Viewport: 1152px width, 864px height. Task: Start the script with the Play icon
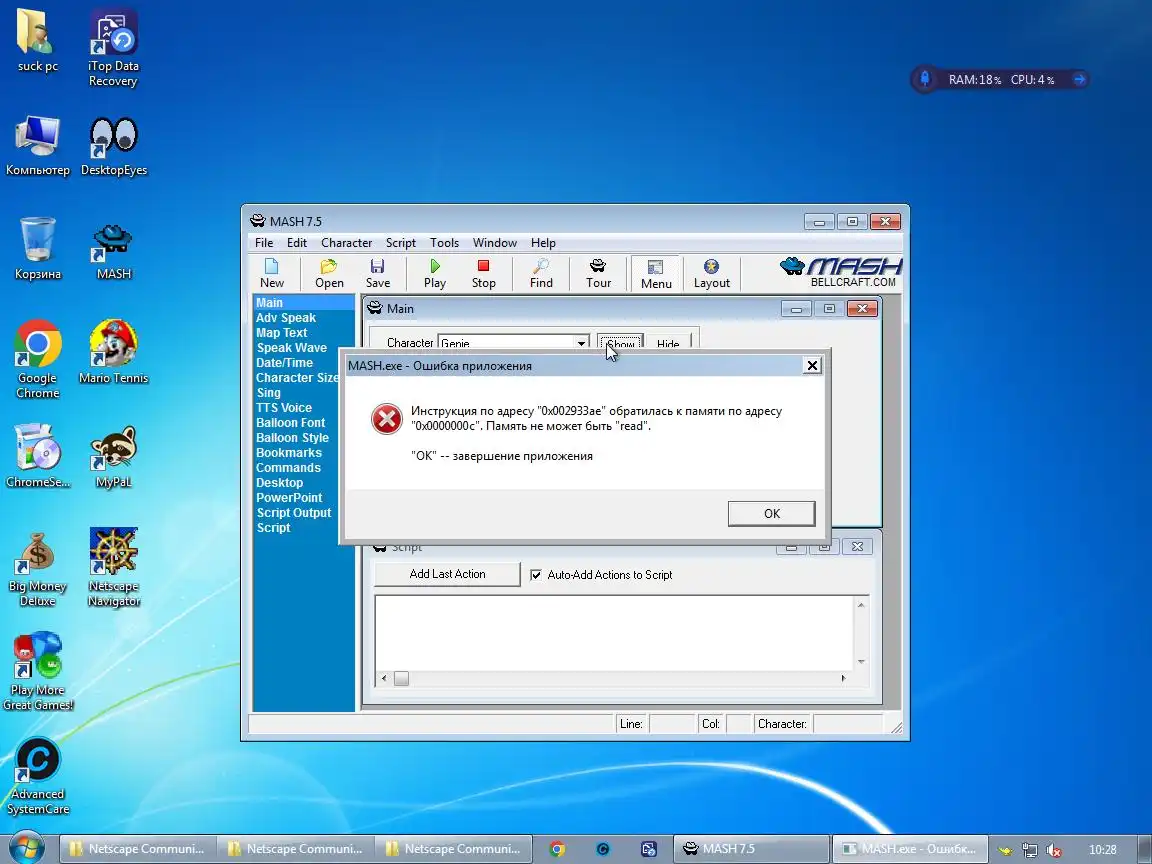click(x=435, y=273)
